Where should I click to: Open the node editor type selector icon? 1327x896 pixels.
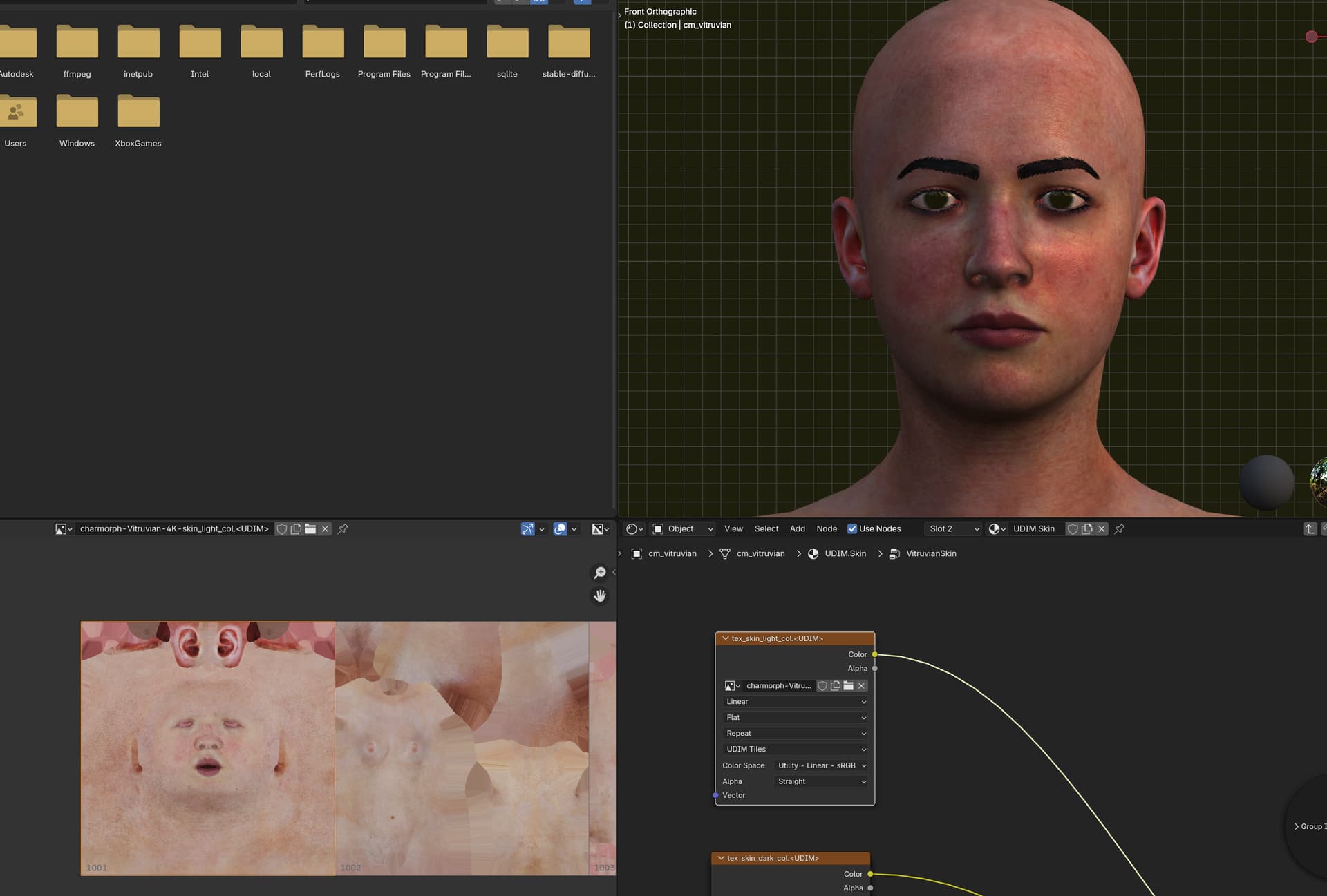(x=634, y=528)
